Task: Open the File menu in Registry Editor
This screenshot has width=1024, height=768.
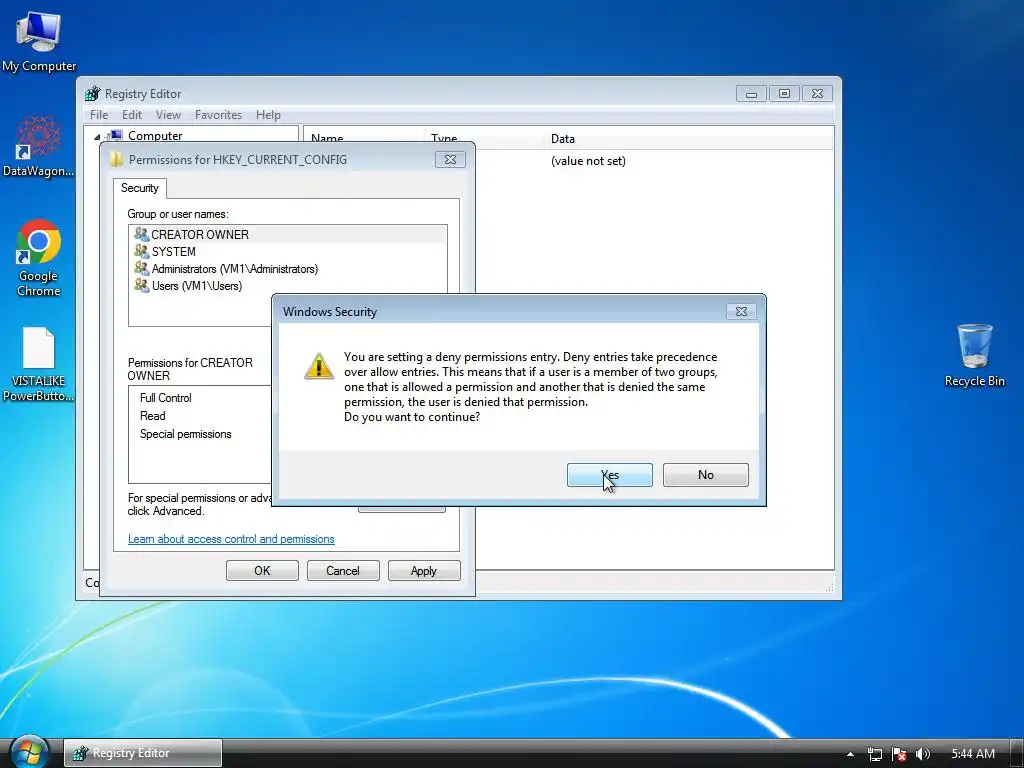Action: tap(99, 115)
